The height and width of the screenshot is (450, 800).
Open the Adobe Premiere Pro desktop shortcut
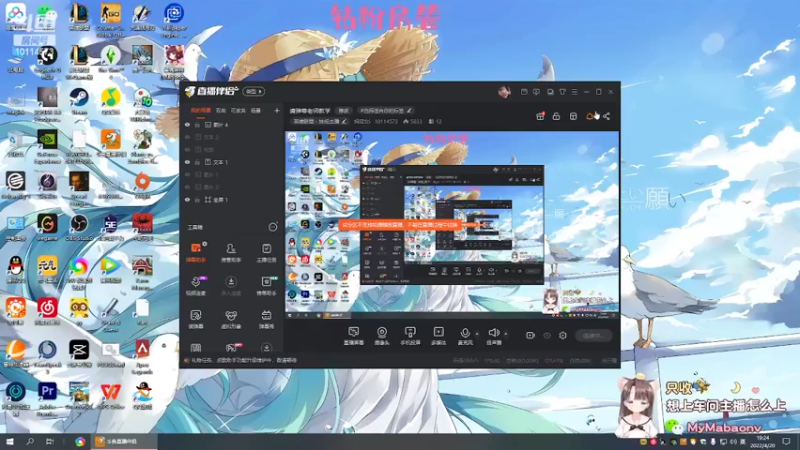(x=47, y=398)
